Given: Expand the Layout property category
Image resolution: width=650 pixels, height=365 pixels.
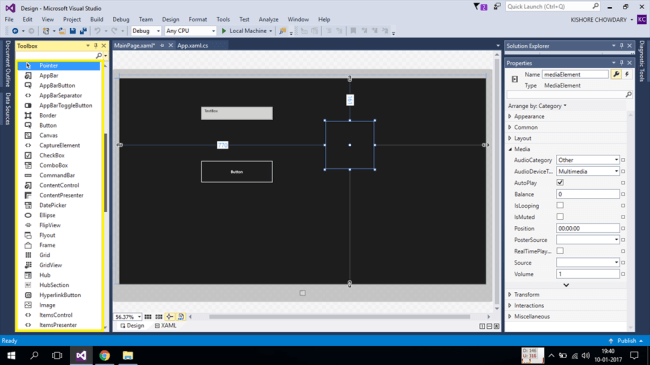Looking at the screenshot, I should pyautogui.click(x=510, y=138).
